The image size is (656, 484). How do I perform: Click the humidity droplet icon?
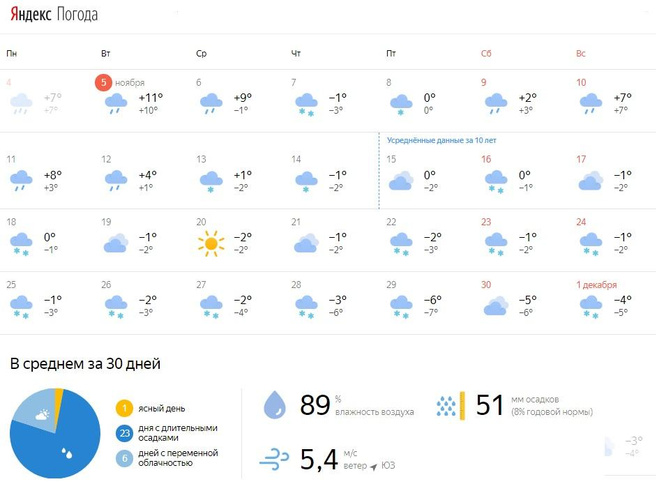point(273,405)
